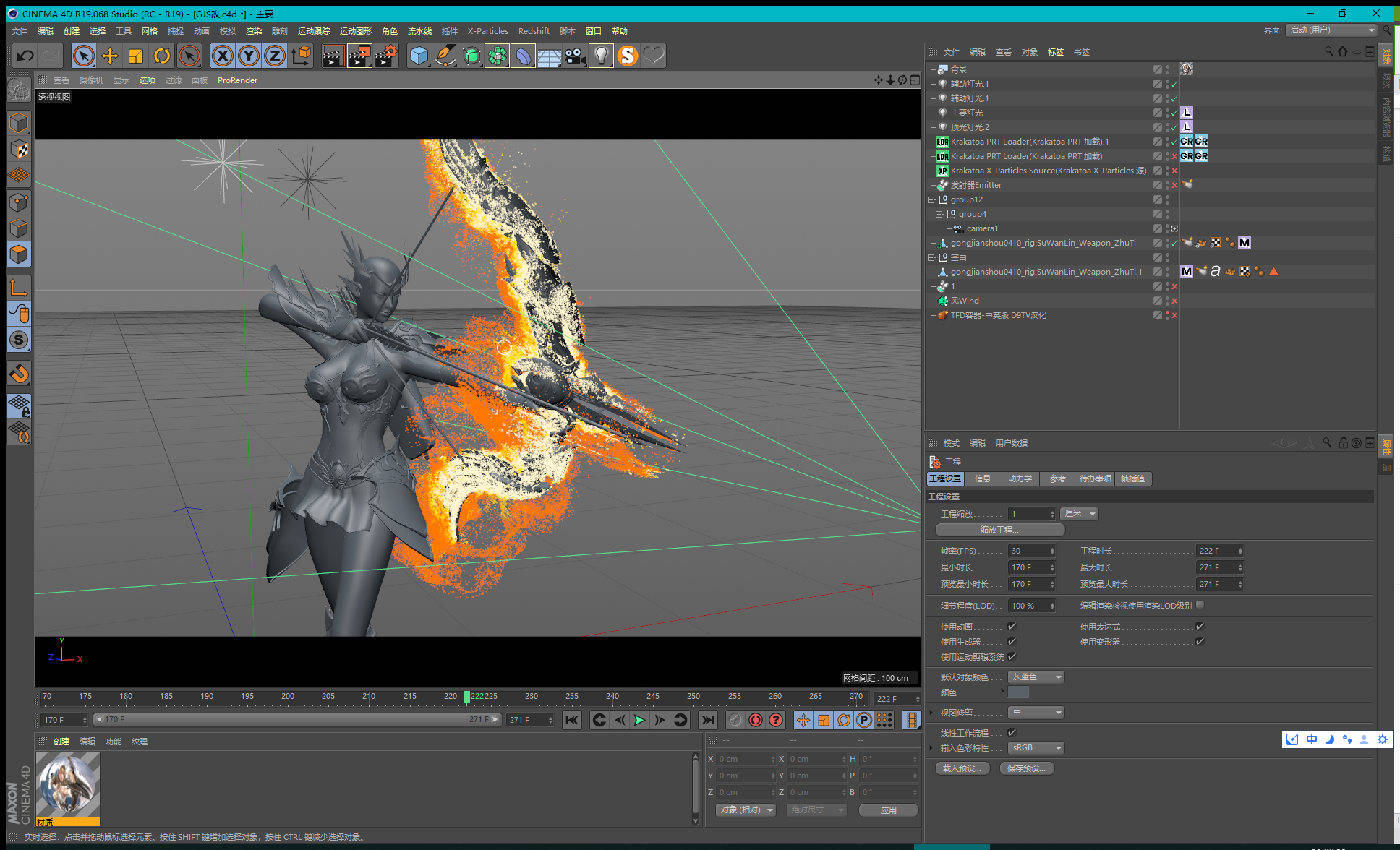Click Render View clapboard icon
The image size is (1400, 850).
pos(332,56)
